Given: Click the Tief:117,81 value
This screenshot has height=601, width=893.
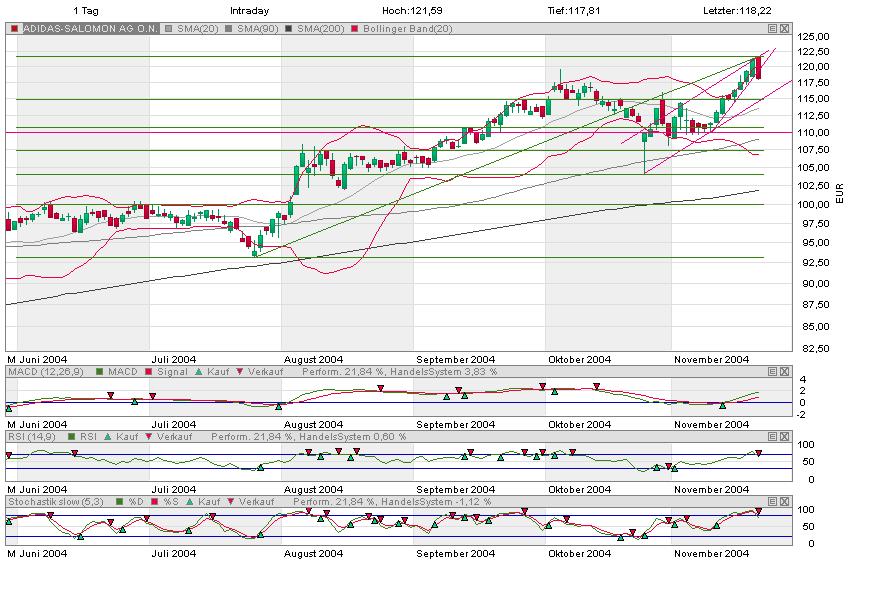Looking at the screenshot, I should pos(574,10).
